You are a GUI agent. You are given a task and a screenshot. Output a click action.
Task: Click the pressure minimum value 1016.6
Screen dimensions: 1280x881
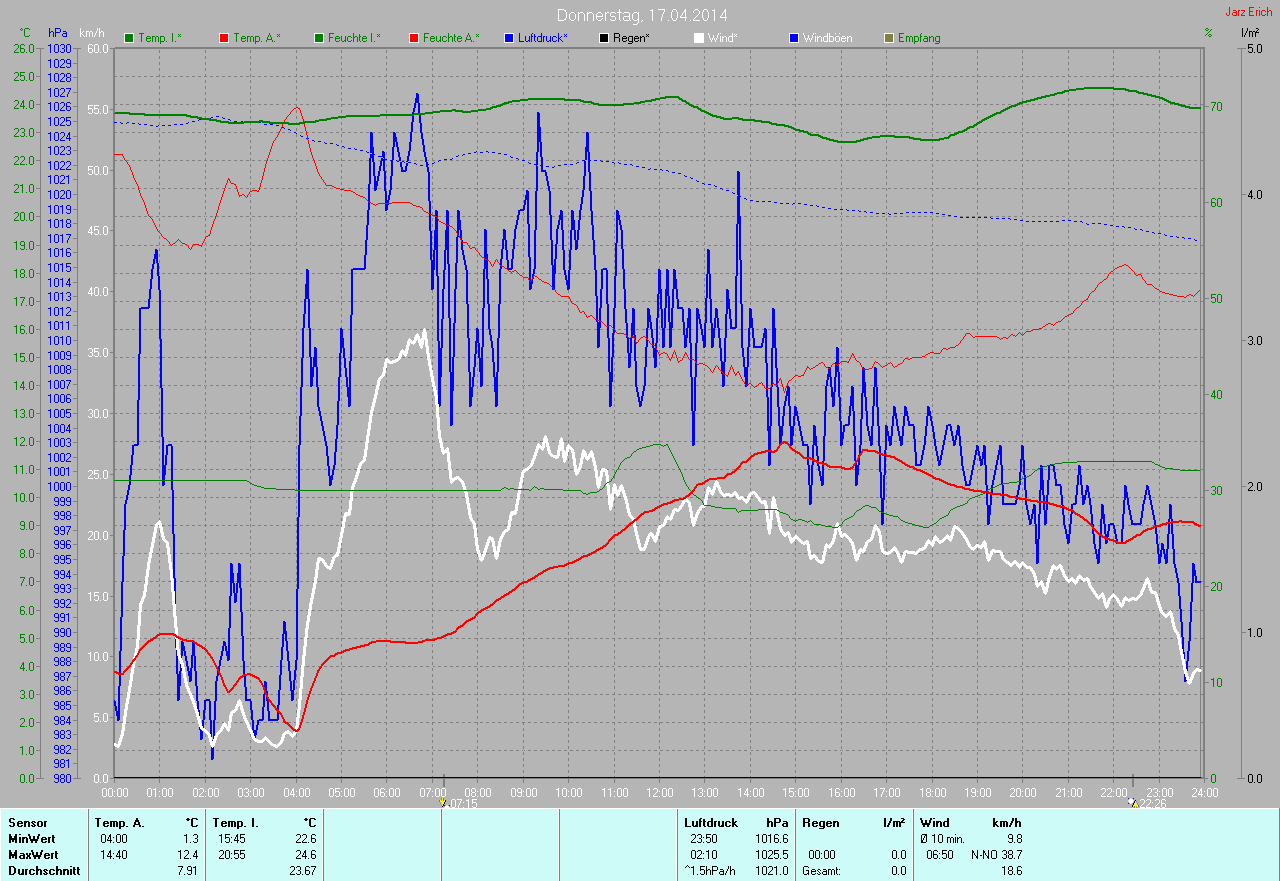772,838
